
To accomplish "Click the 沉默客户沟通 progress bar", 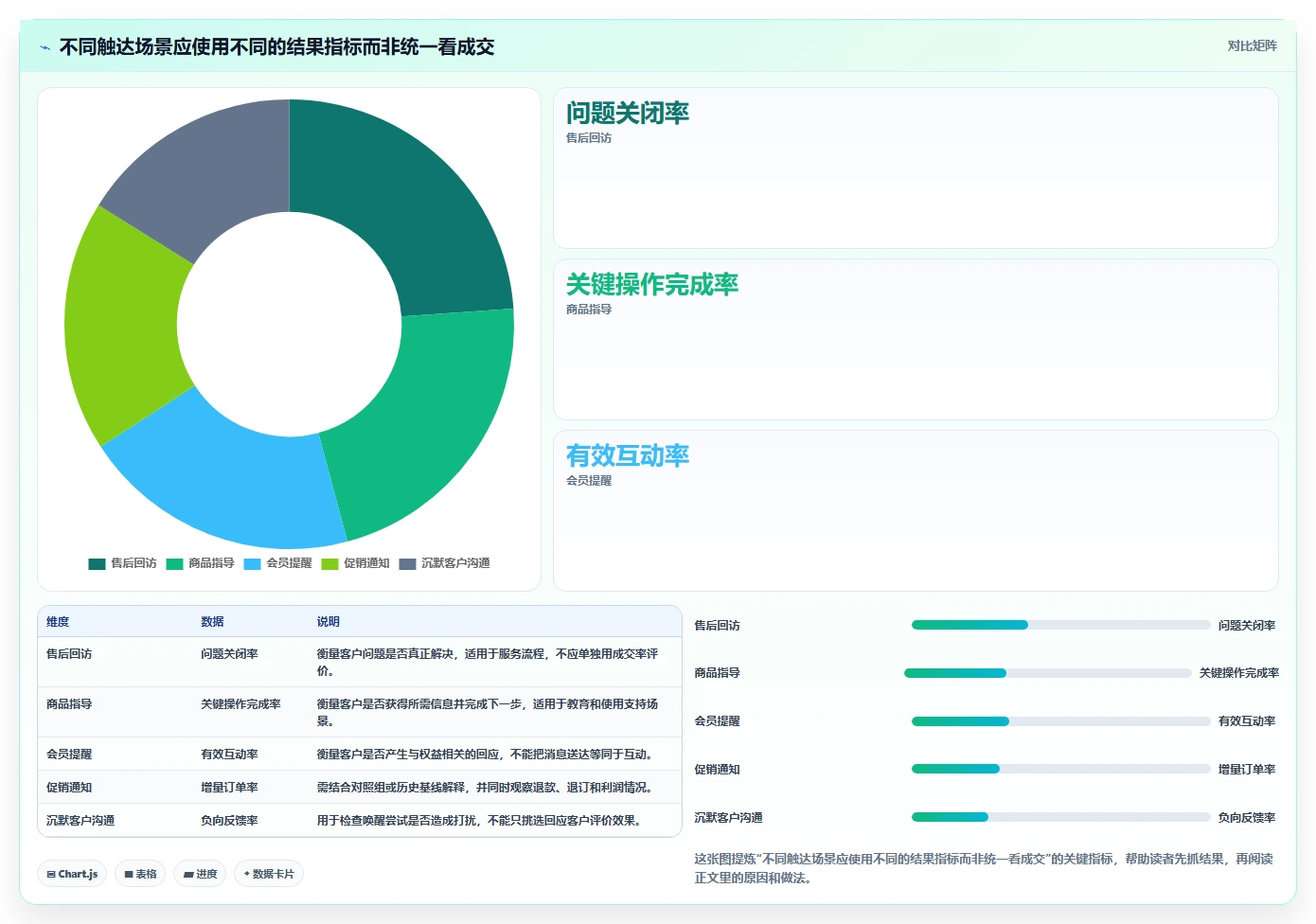I will (1060, 817).
